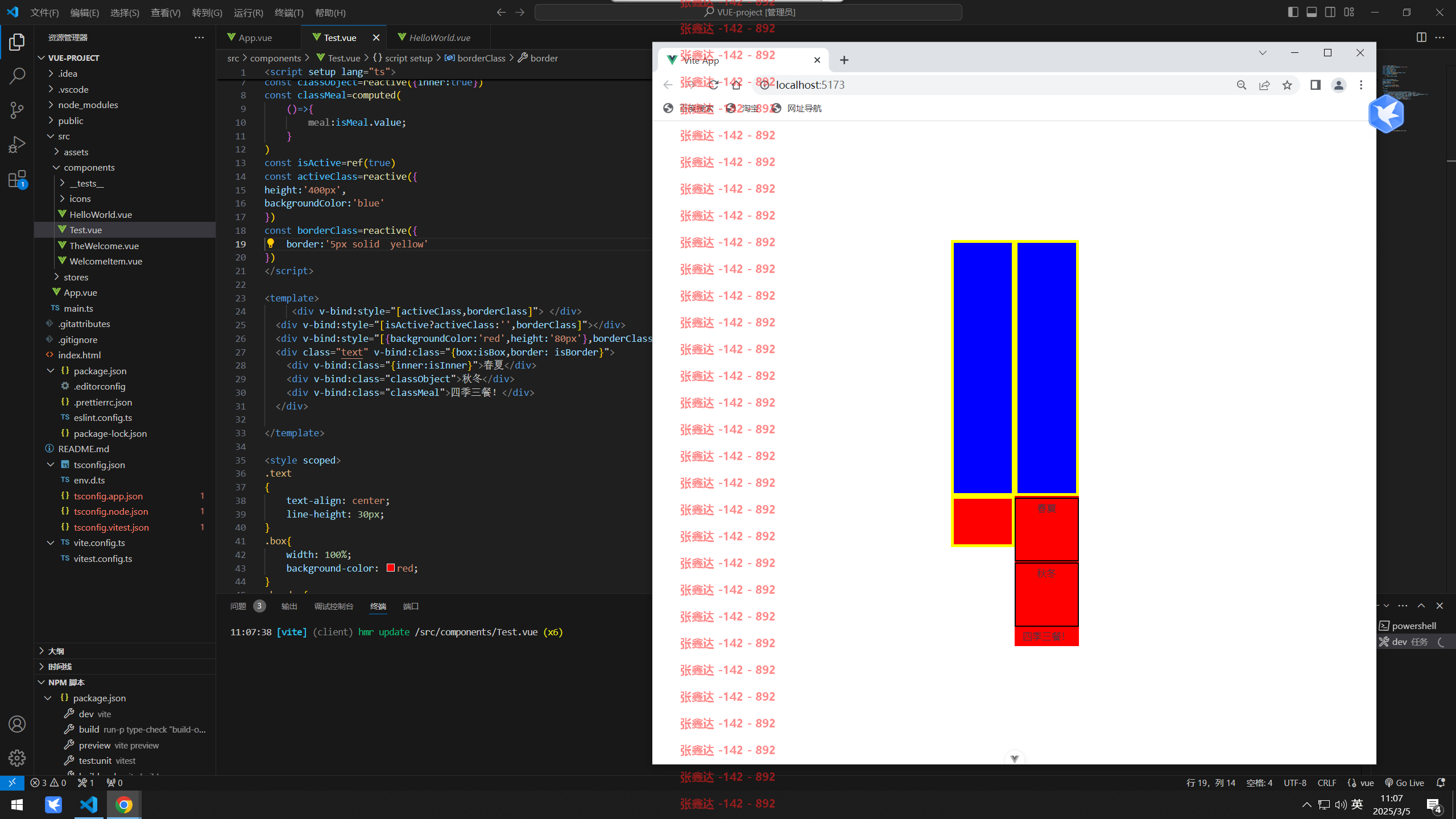Open the 输出 output panel tab
This screenshot has height=819, width=1456.
tap(289, 606)
